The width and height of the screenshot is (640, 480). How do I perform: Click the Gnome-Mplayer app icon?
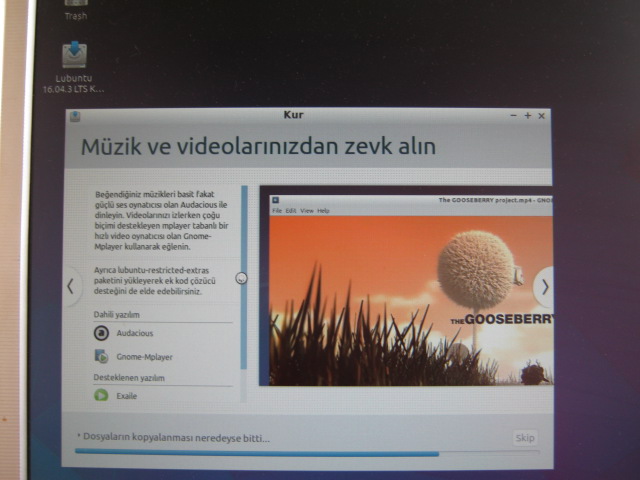click(x=101, y=356)
